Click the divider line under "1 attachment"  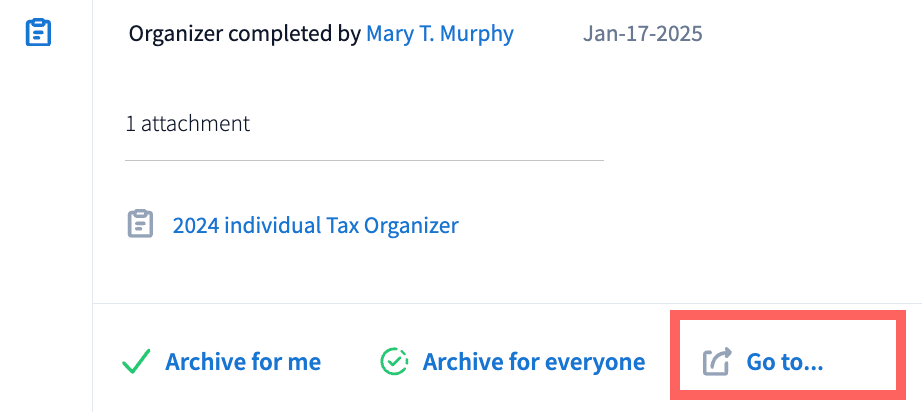tap(364, 160)
